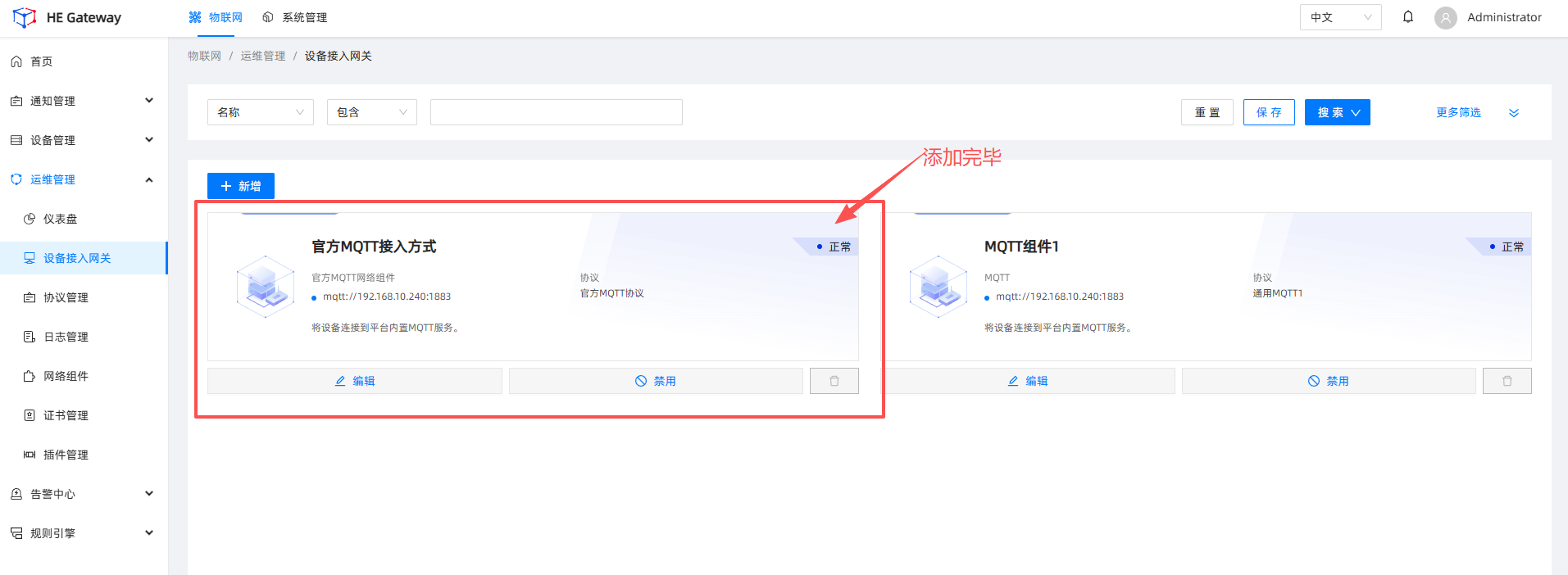Click the 仪表盘 dashboard icon

coord(30,219)
